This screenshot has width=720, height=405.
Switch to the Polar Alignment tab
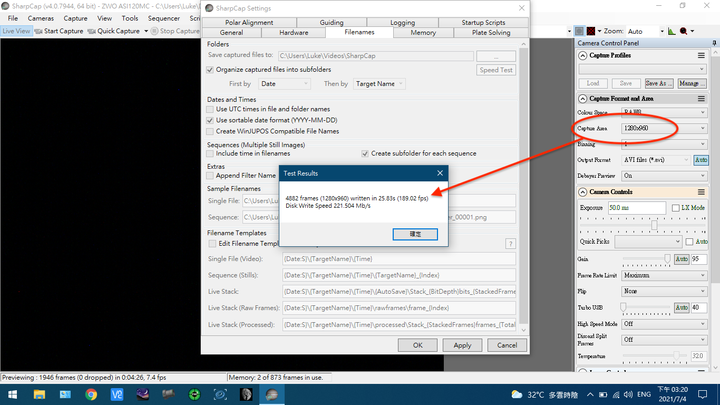pos(249,22)
